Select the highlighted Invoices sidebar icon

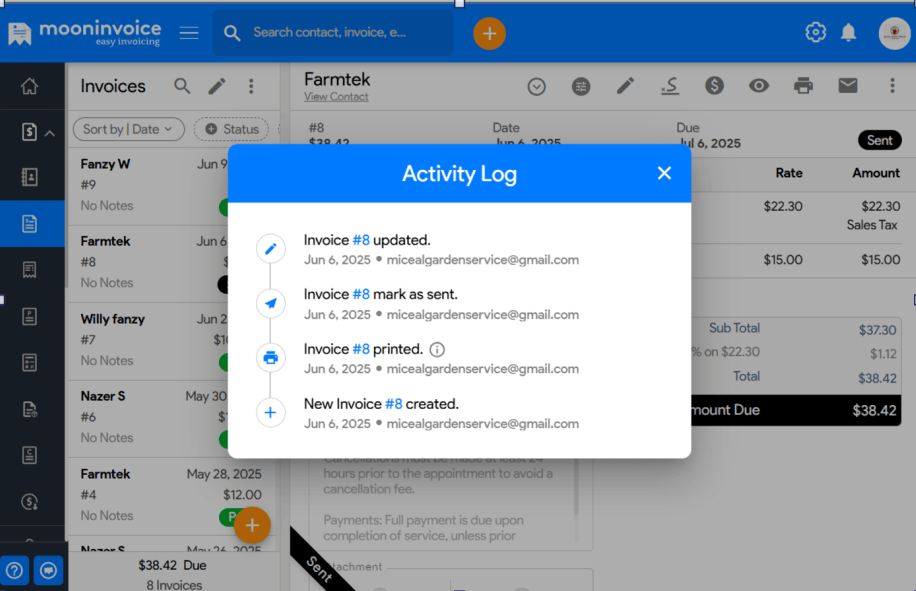[x=29, y=224]
